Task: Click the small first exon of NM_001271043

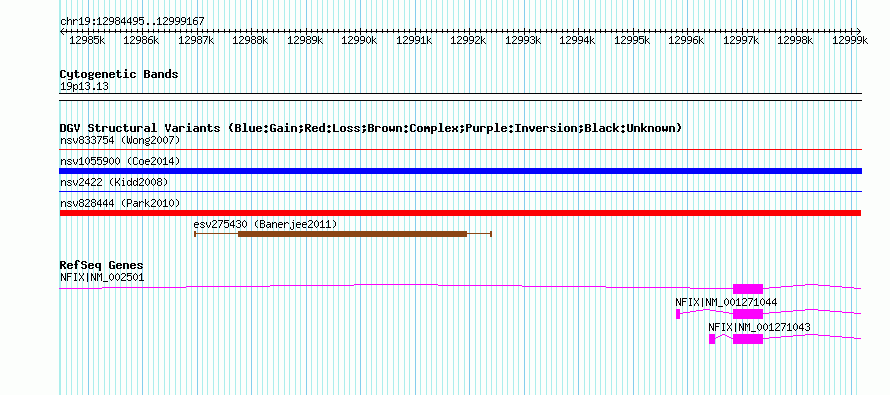Action: point(712,339)
